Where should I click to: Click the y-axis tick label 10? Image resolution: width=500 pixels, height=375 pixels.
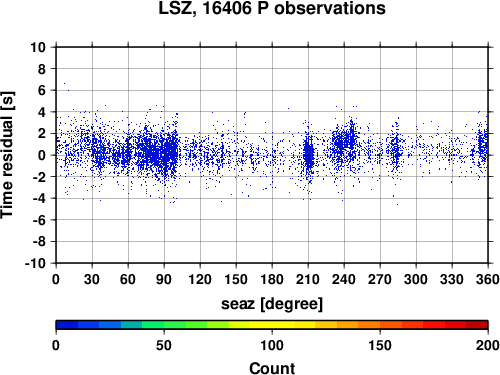[x=38, y=47]
